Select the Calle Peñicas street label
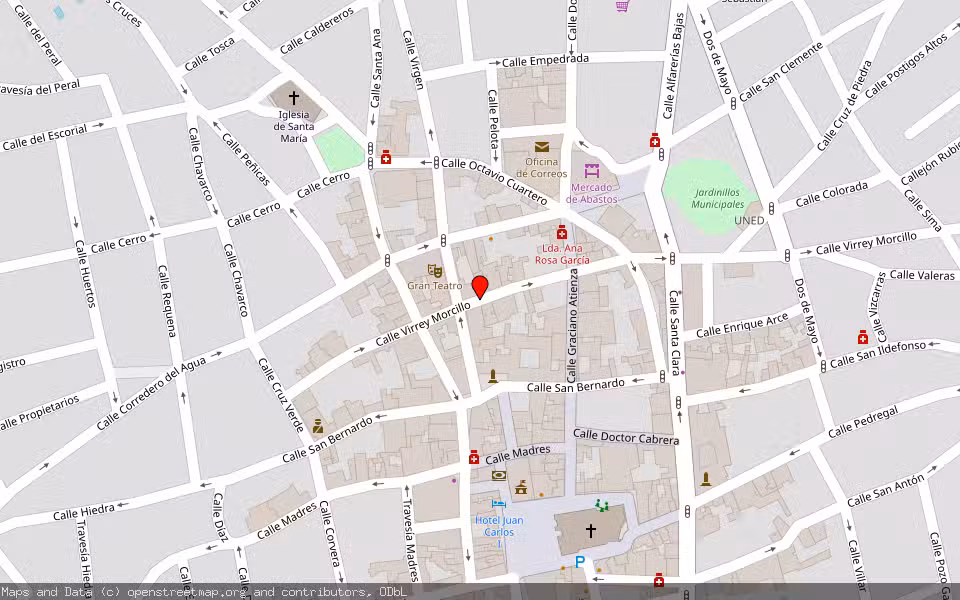The width and height of the screenshot is (960, 600). [x=246, y=159]
